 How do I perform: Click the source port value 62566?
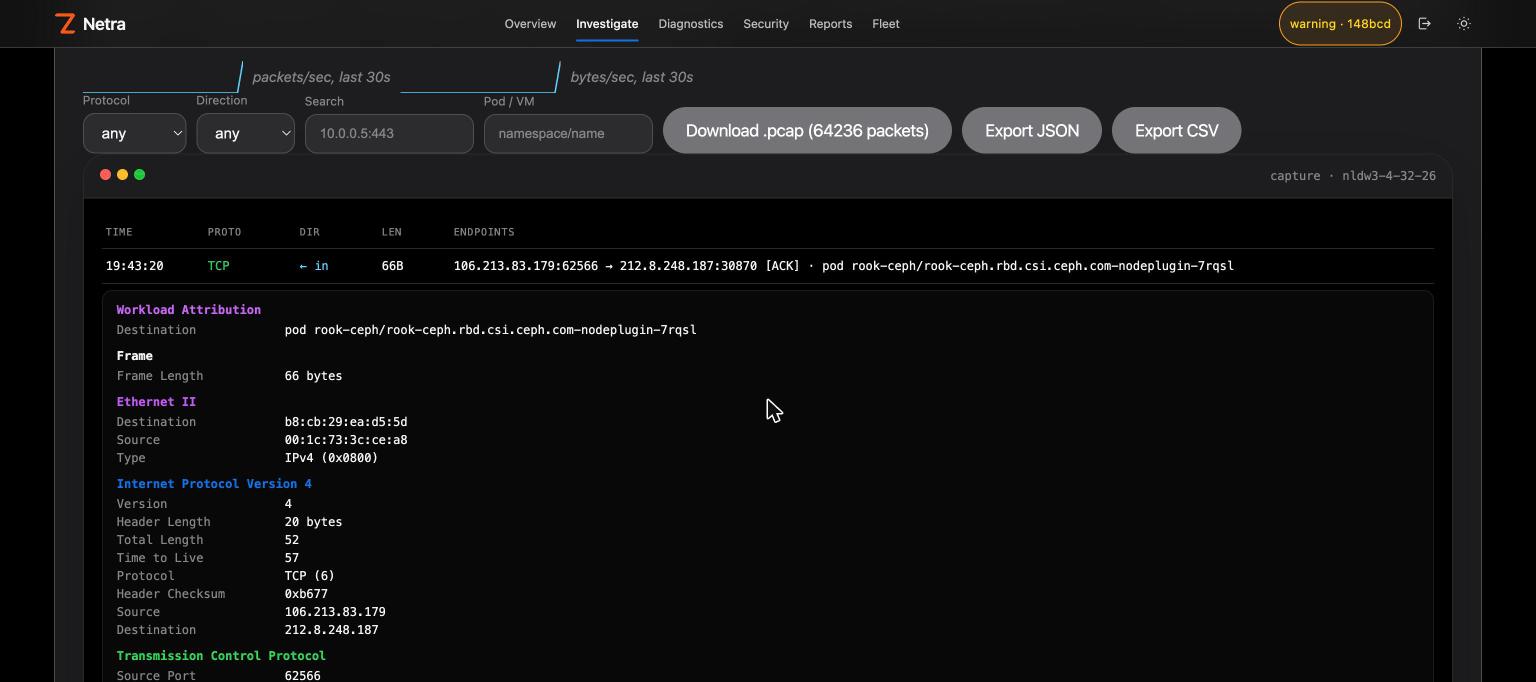pyautogui.click(x=303, y=676)
